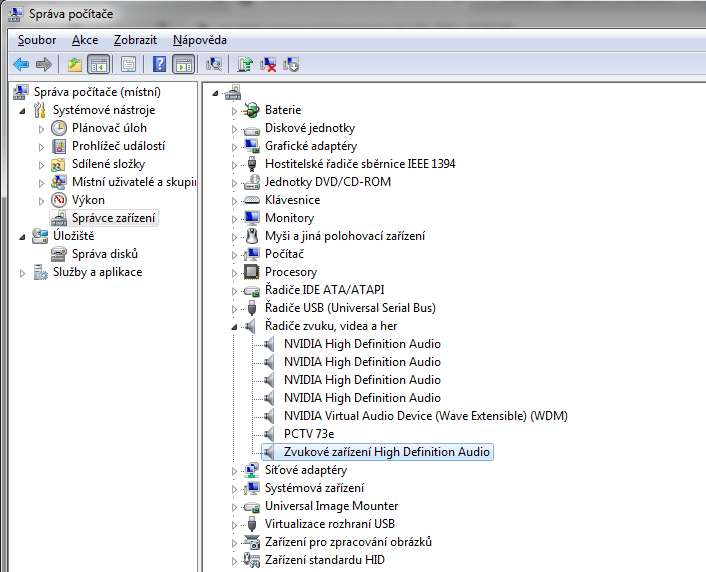This screenshot has height=572, width=706.
Task: Open the Zobrazit menu
Action: (135, 40)
